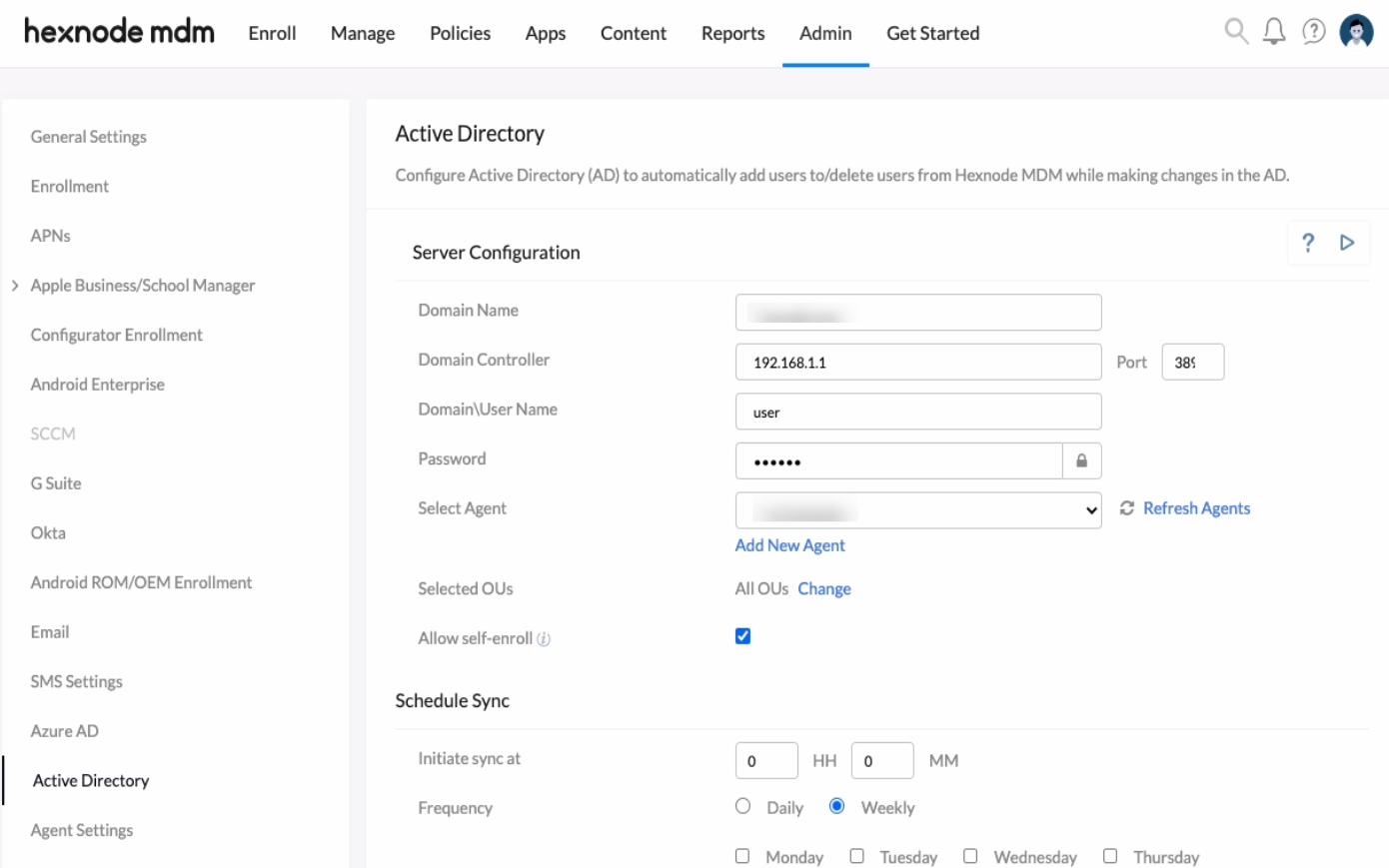Screen dimensions: 1389x868
Task: Open the Manage tab
Action: [363, 33]
